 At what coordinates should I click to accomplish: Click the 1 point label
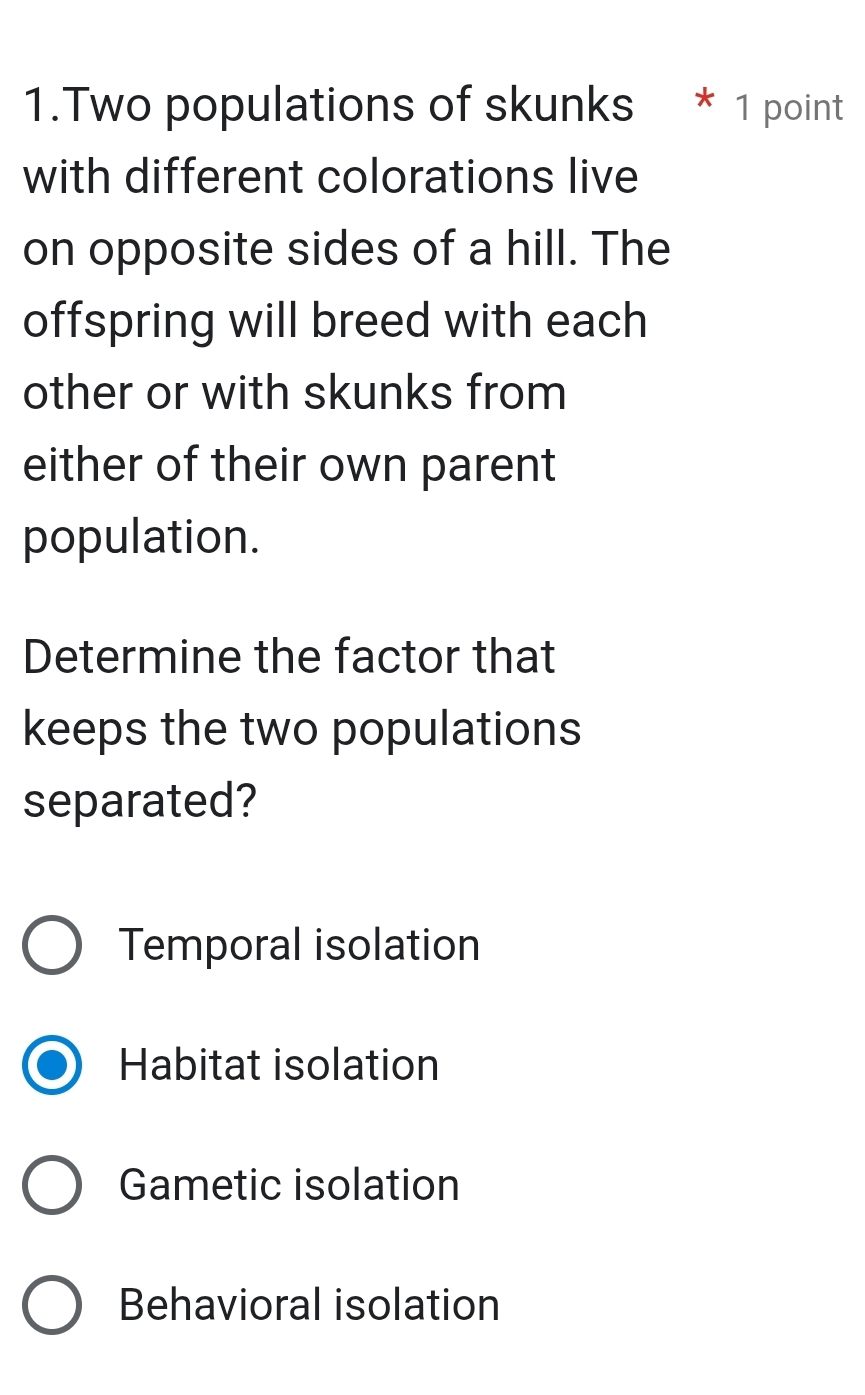(787, 107)
